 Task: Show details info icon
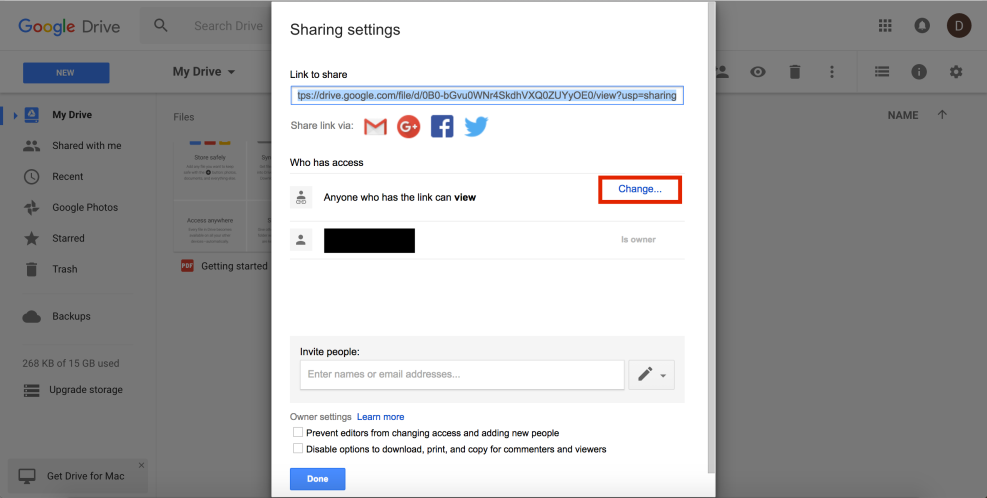(919, 72)
